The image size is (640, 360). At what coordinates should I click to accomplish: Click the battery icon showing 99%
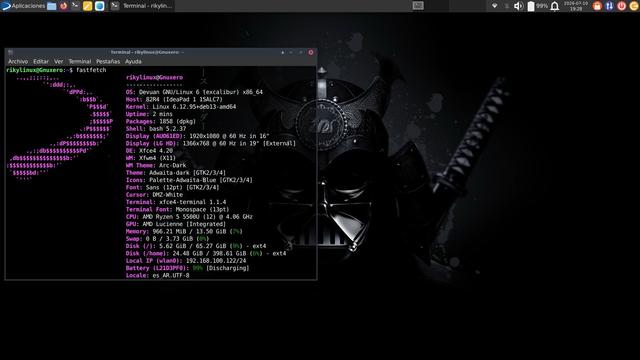tap(531, 6)
